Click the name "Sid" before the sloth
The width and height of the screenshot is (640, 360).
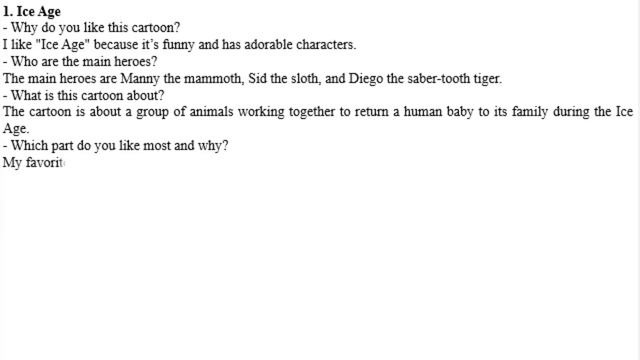(x=257, y=78)
